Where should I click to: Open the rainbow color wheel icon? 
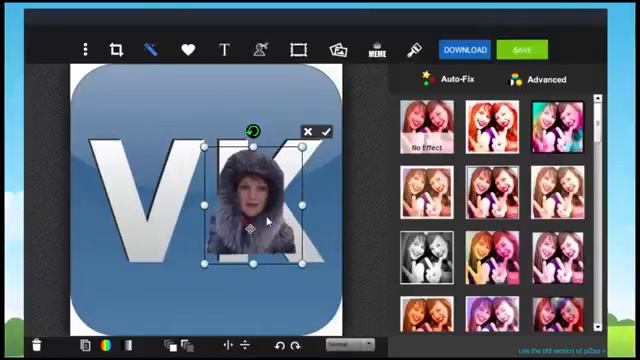[106, 345]
